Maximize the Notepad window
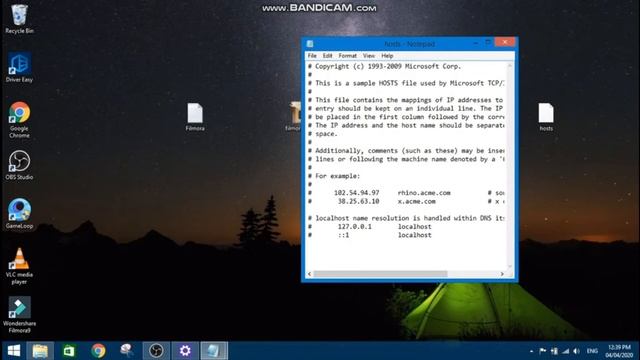Image resolution: width=640 pixels, height=360 pixels. click(x=488, y=43)
